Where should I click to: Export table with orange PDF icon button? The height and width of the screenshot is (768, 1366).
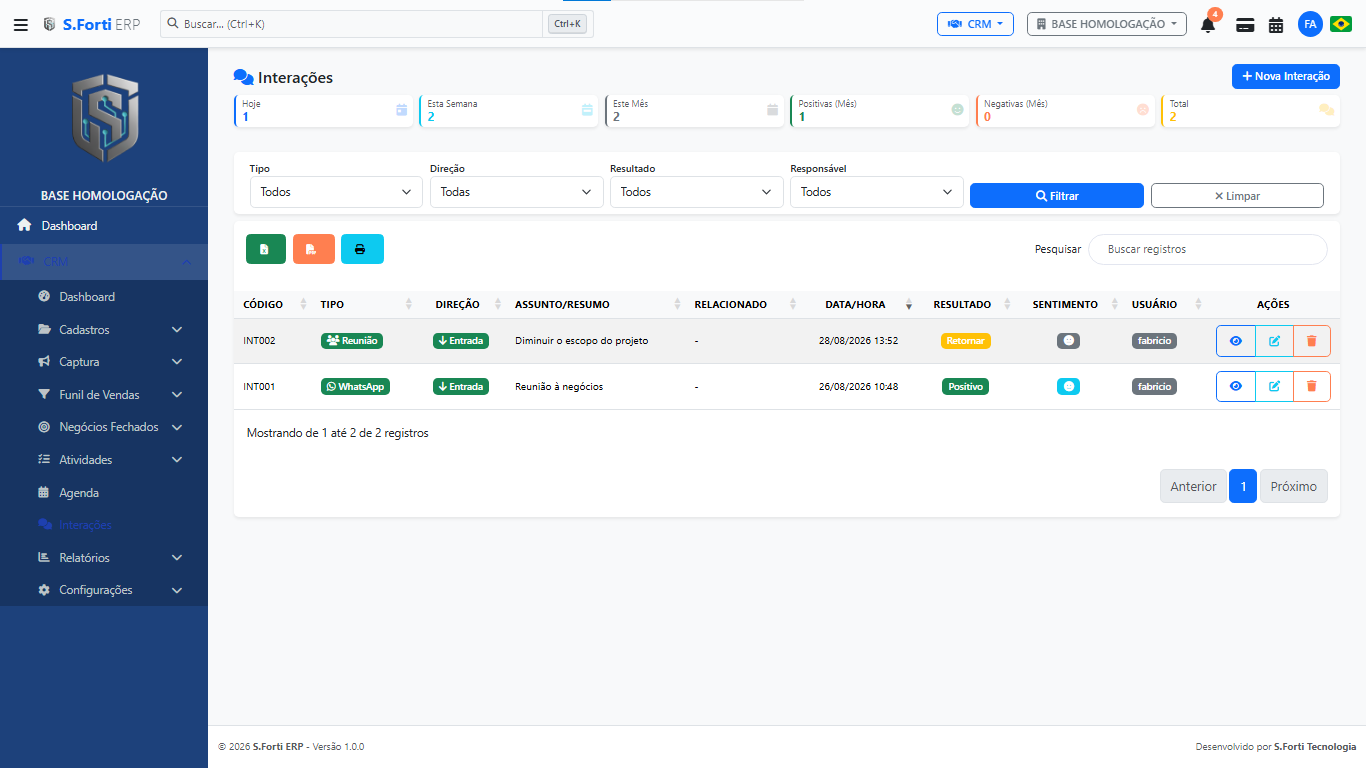[x=314, y=249]
